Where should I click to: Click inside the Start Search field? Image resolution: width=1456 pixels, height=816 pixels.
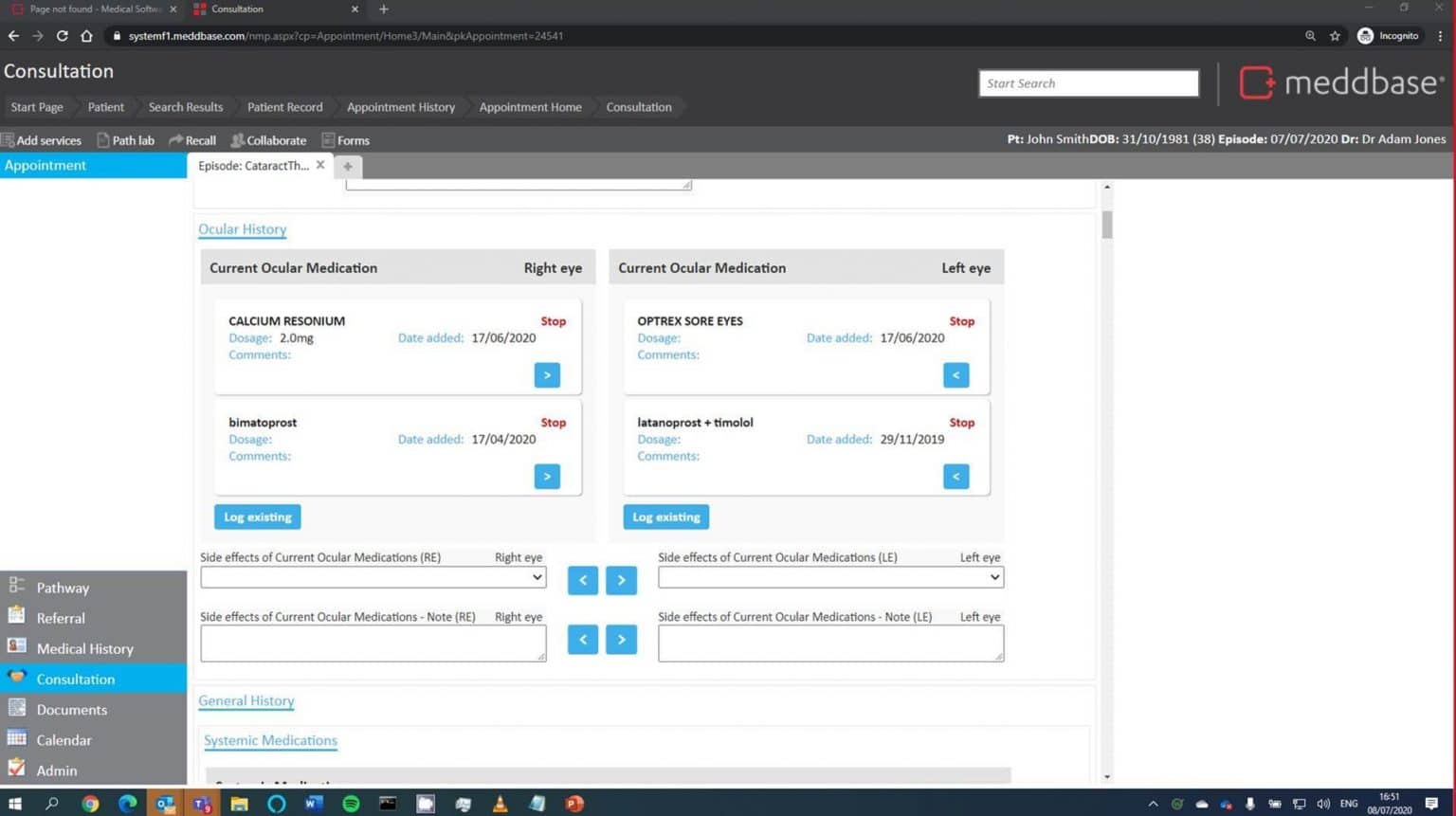coord(1087,83)
